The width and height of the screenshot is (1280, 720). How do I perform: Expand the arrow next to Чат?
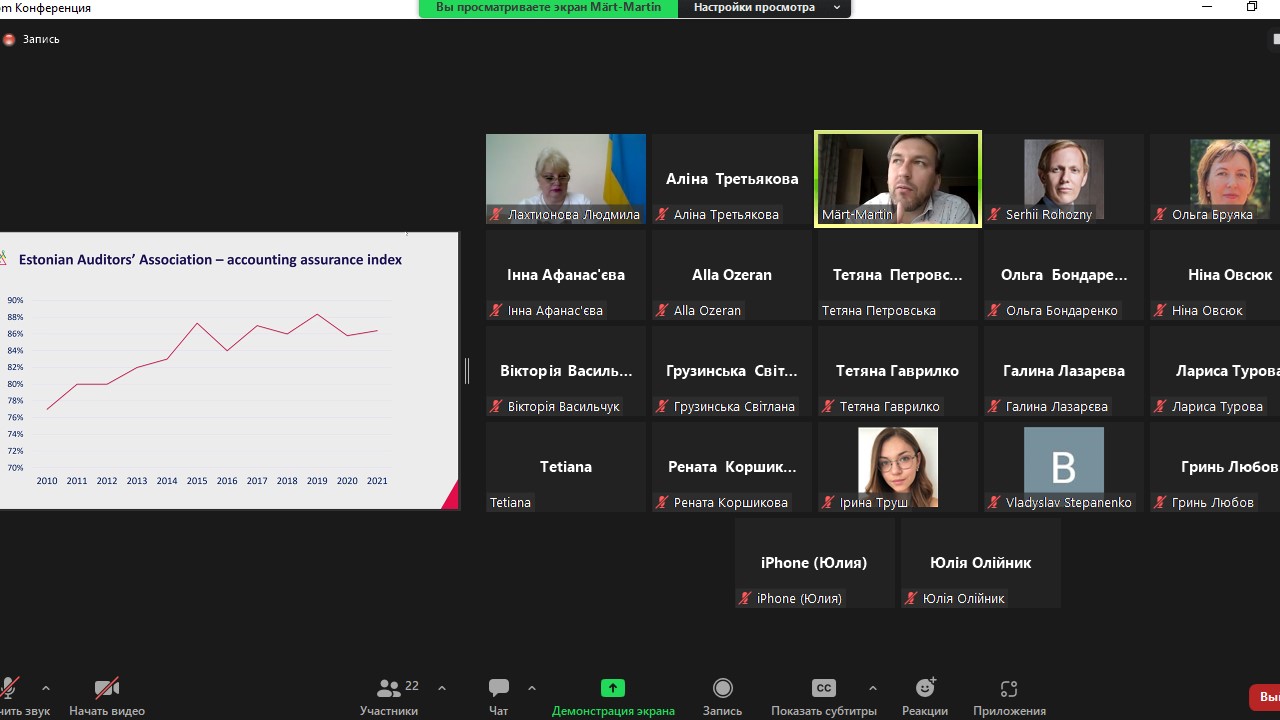(531, 688)
